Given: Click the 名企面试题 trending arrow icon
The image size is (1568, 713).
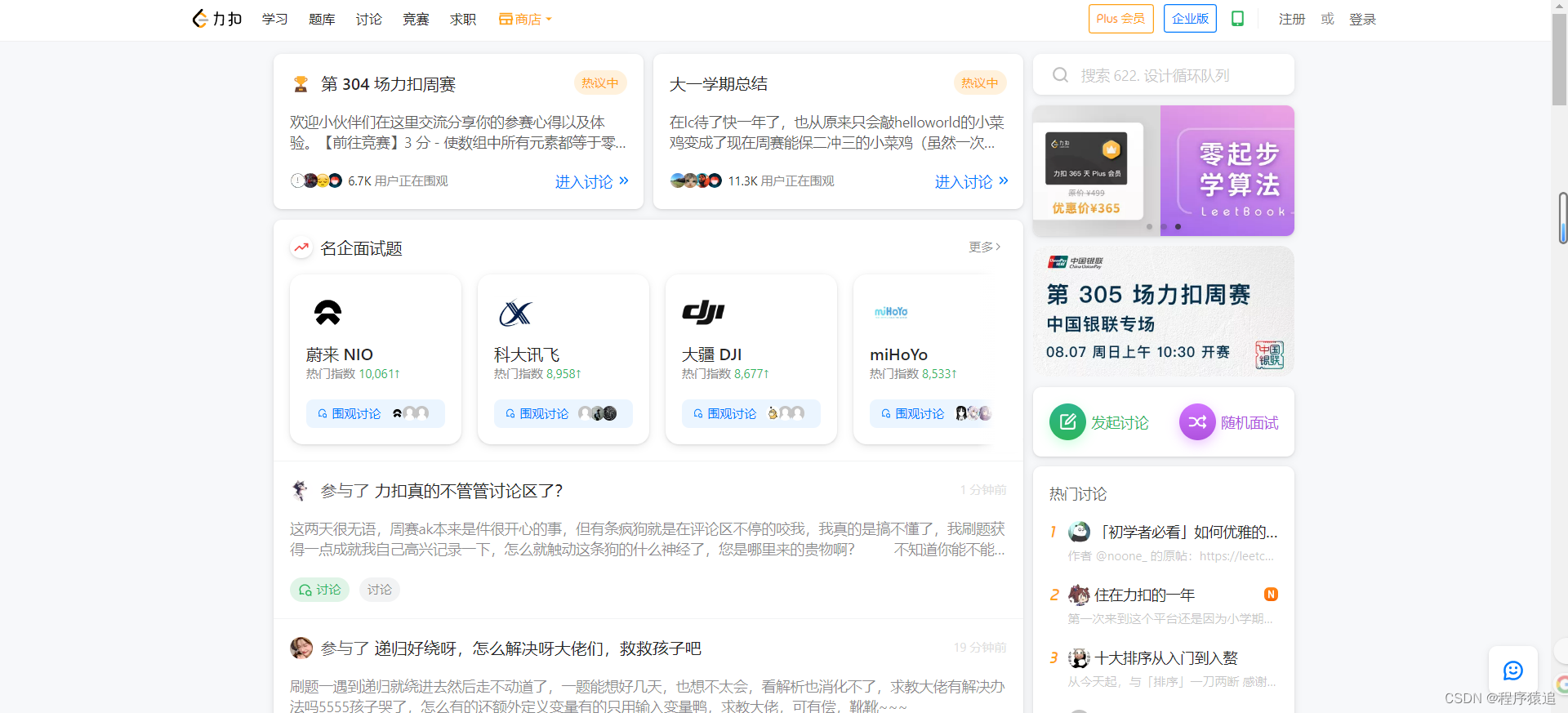Looking at the screenshot, I should point(301,247).
